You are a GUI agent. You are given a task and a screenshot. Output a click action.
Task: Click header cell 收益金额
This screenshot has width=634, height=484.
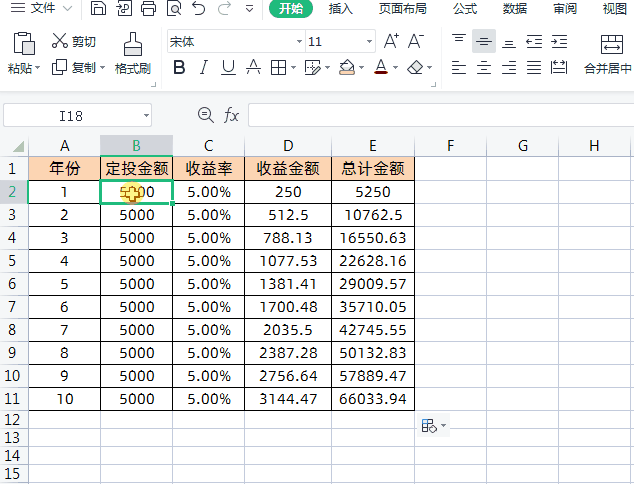(x=288, y=168)
